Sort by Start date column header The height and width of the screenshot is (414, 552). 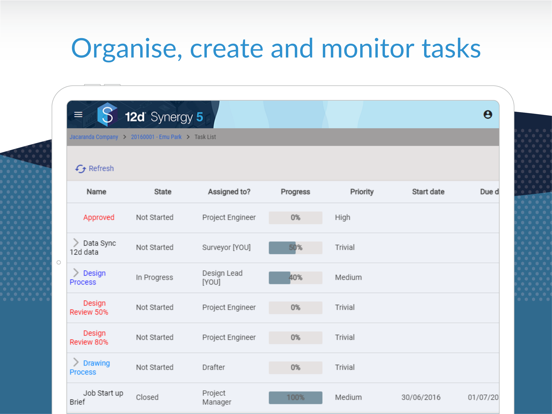coord(428,192)
